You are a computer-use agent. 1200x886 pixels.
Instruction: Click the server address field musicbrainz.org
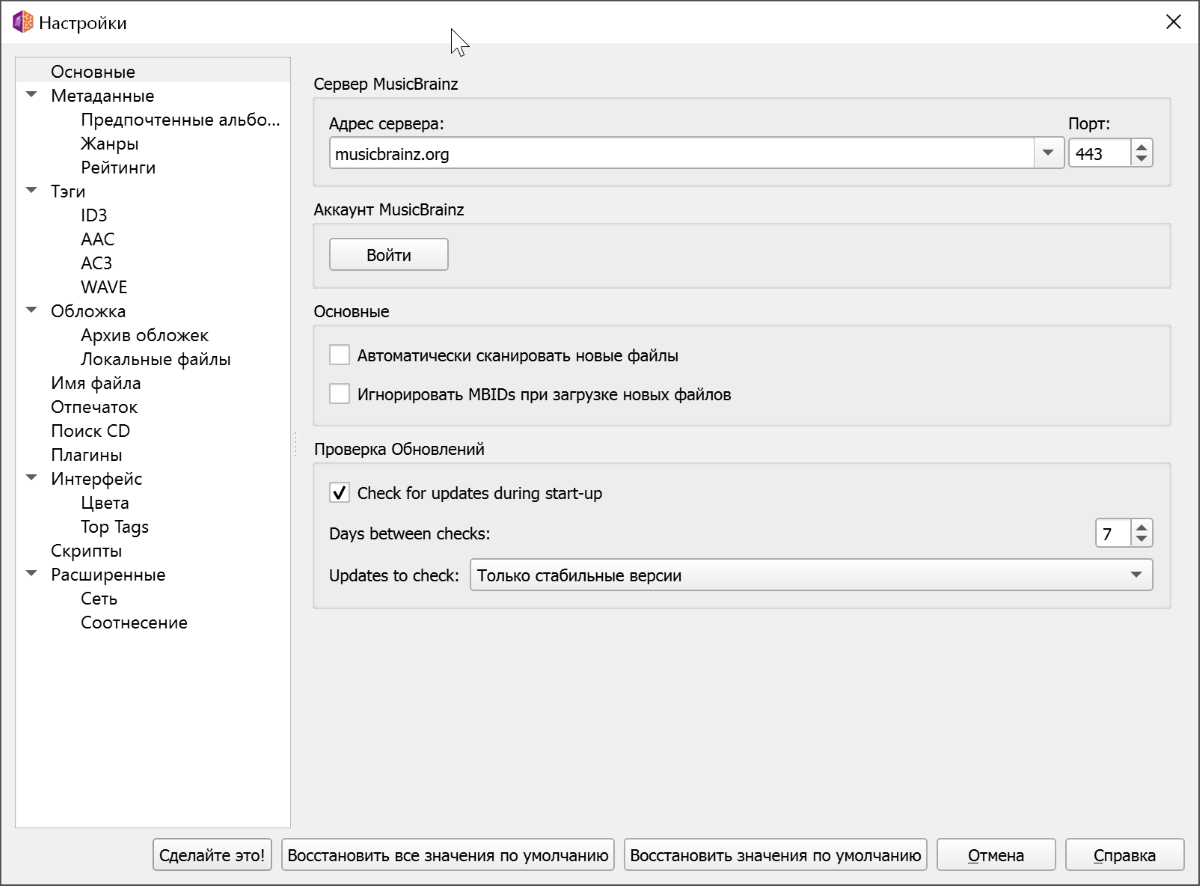coord(682,154)
